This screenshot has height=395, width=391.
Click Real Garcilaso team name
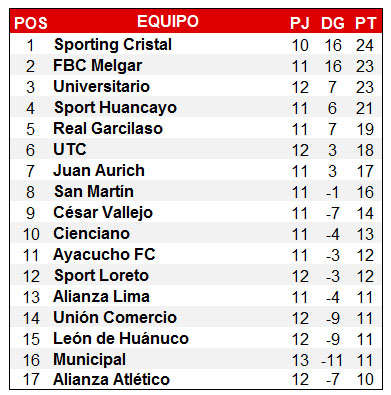108,129
